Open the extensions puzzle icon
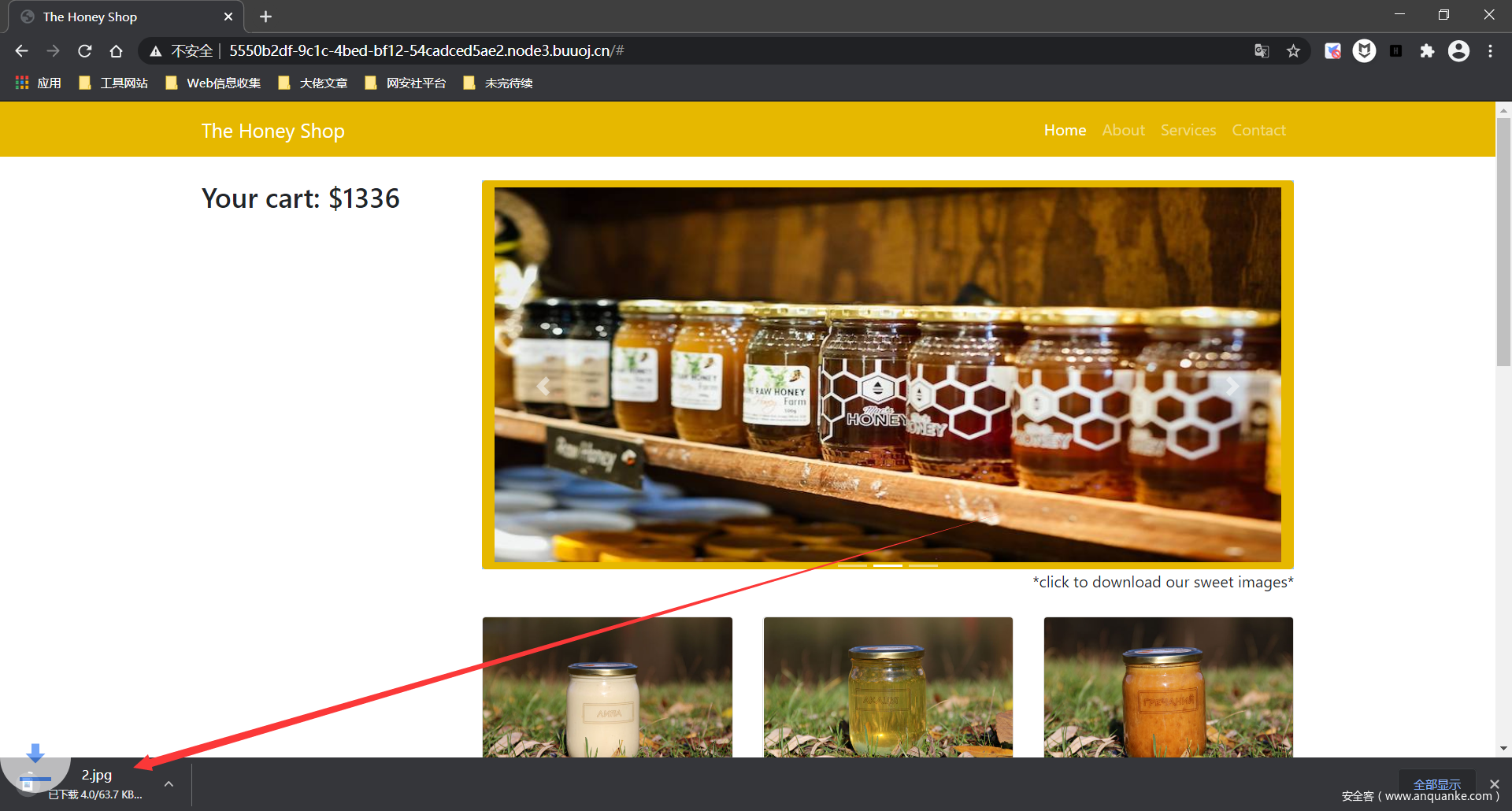 1427,51
